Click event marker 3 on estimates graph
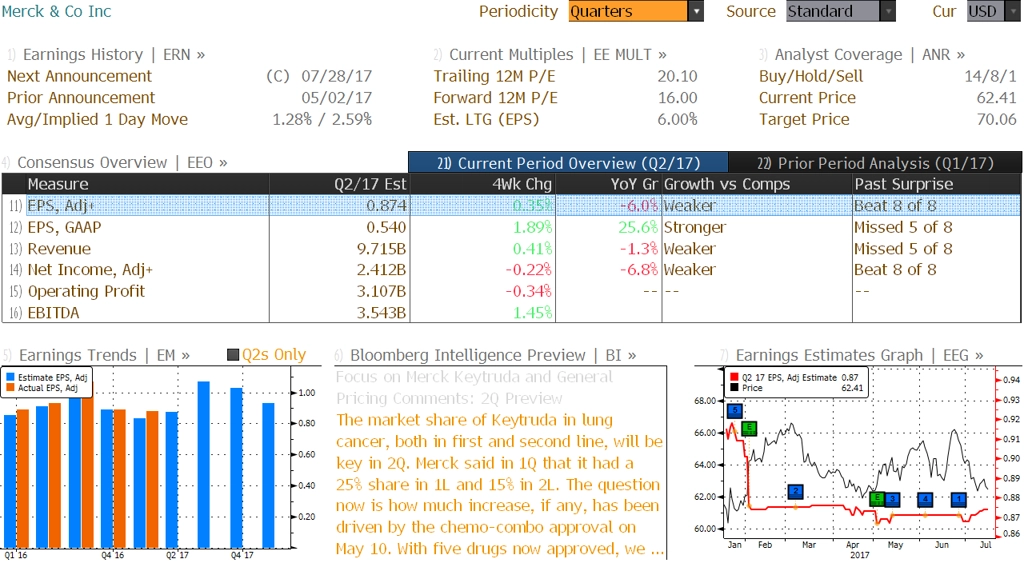The image size is (1024, 563). pos(892,499)
